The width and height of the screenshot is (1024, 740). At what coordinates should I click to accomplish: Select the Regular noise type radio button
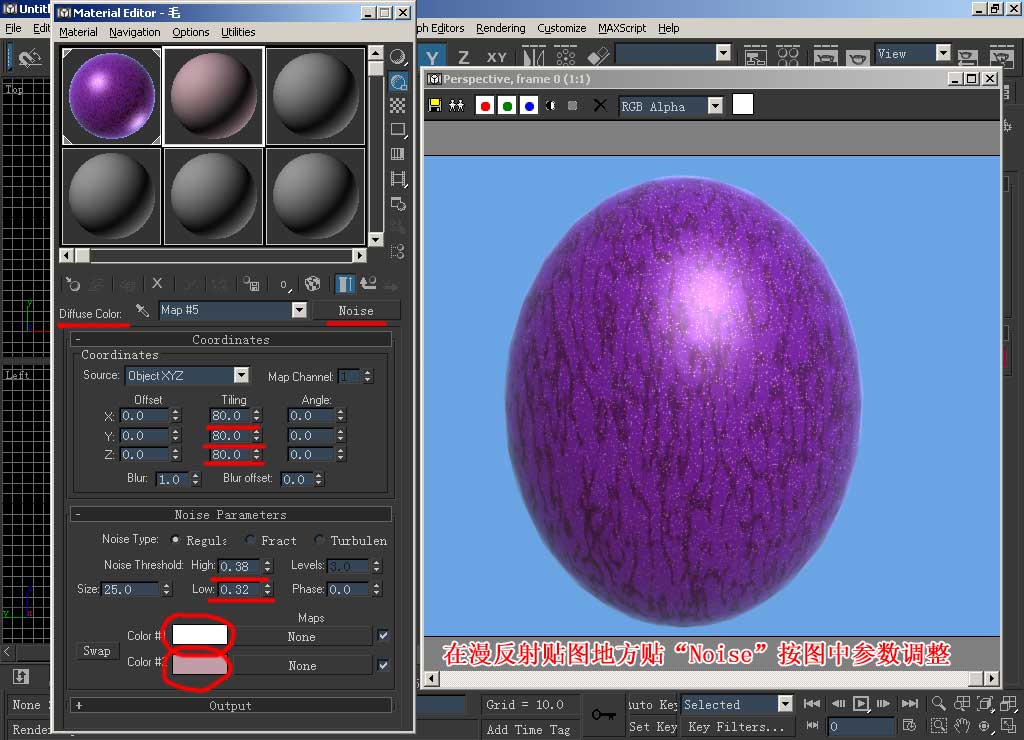click(176, 539)
